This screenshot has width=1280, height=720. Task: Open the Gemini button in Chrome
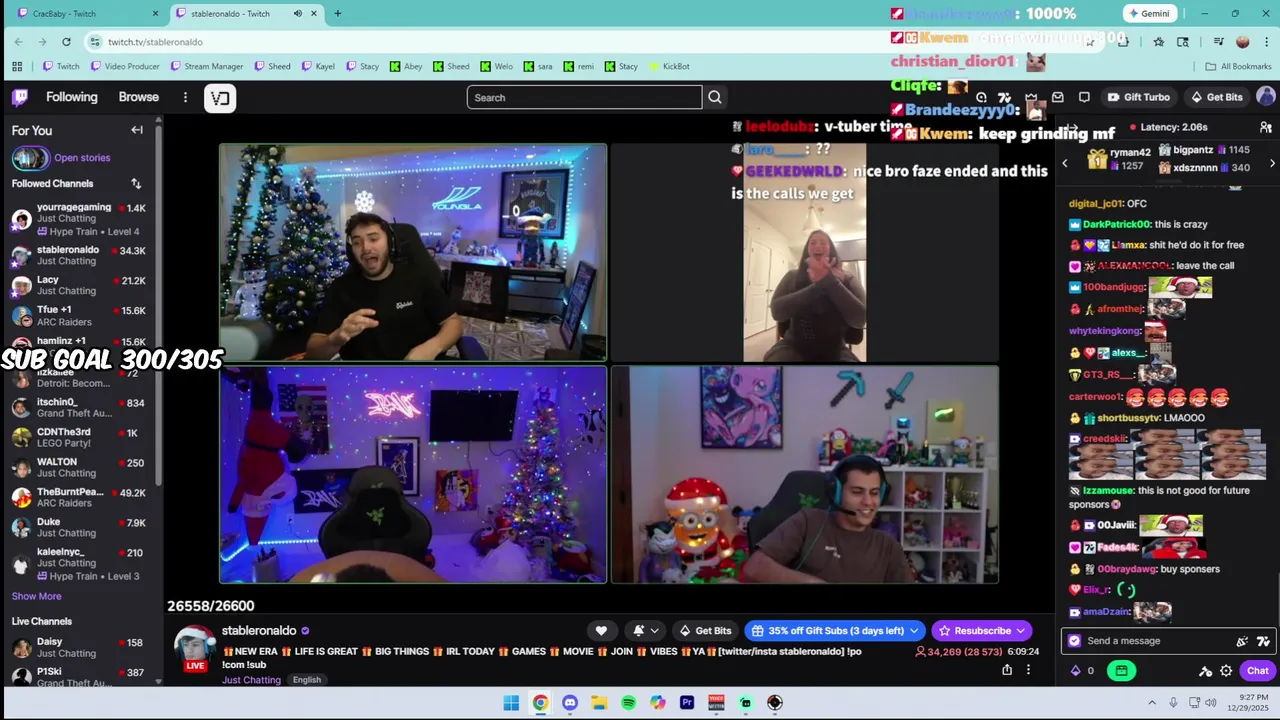(x=1148, y=14)
